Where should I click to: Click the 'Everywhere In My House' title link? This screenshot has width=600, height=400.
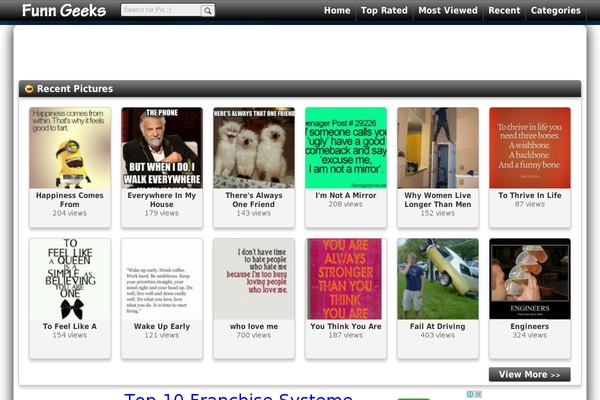[x=162, y=200]
